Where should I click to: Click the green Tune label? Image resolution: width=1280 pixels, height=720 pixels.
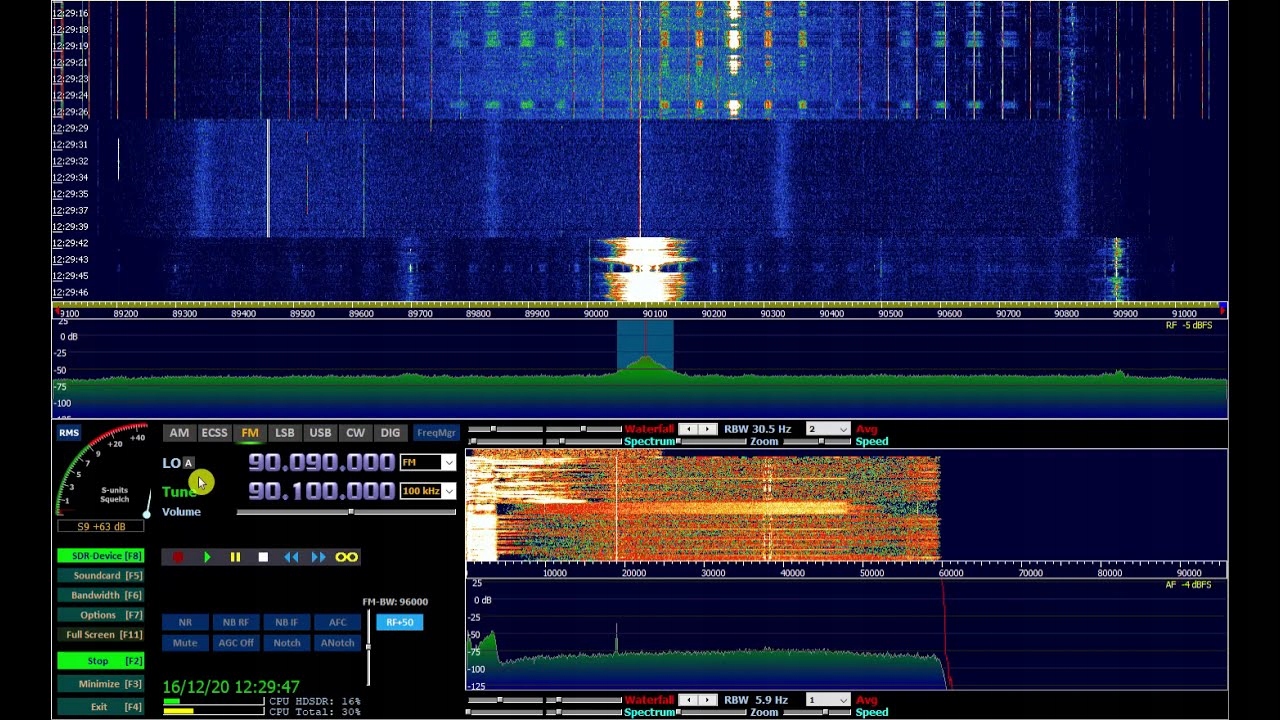pyautogui.click(x=179, y=492)
